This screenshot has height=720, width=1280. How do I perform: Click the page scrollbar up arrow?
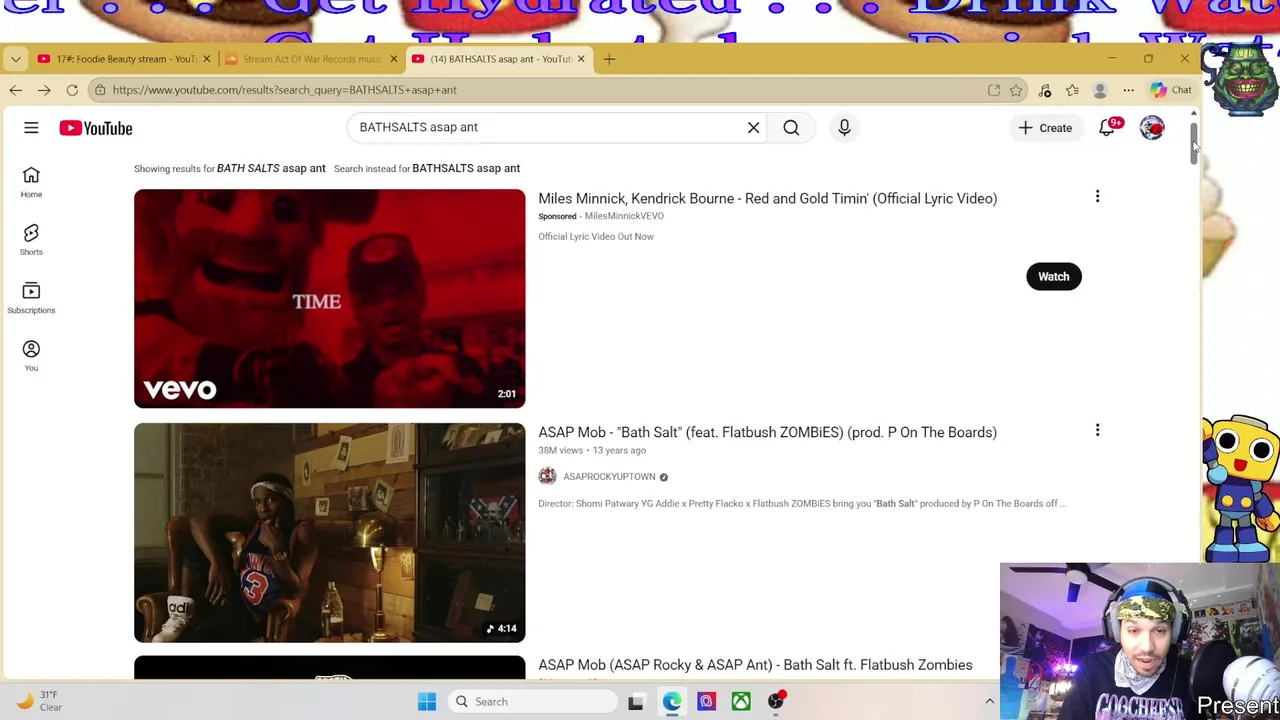point(1193,114)
